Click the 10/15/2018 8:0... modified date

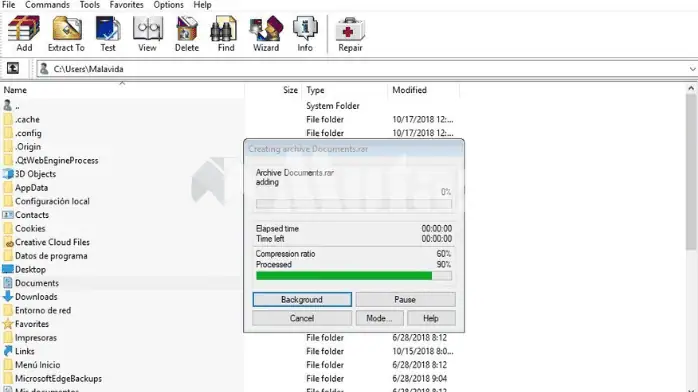423,351
